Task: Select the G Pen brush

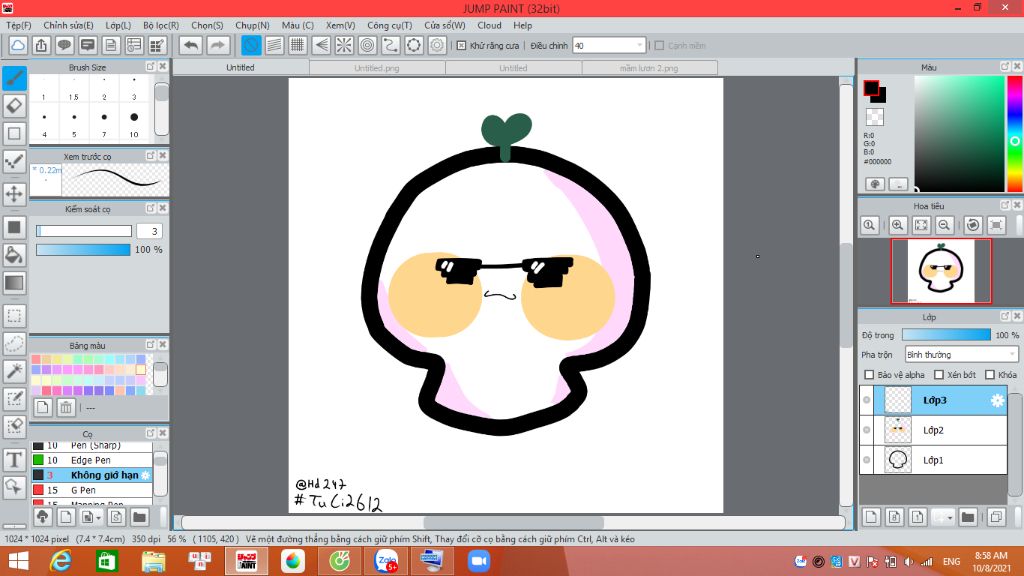Action: [91, 490]
